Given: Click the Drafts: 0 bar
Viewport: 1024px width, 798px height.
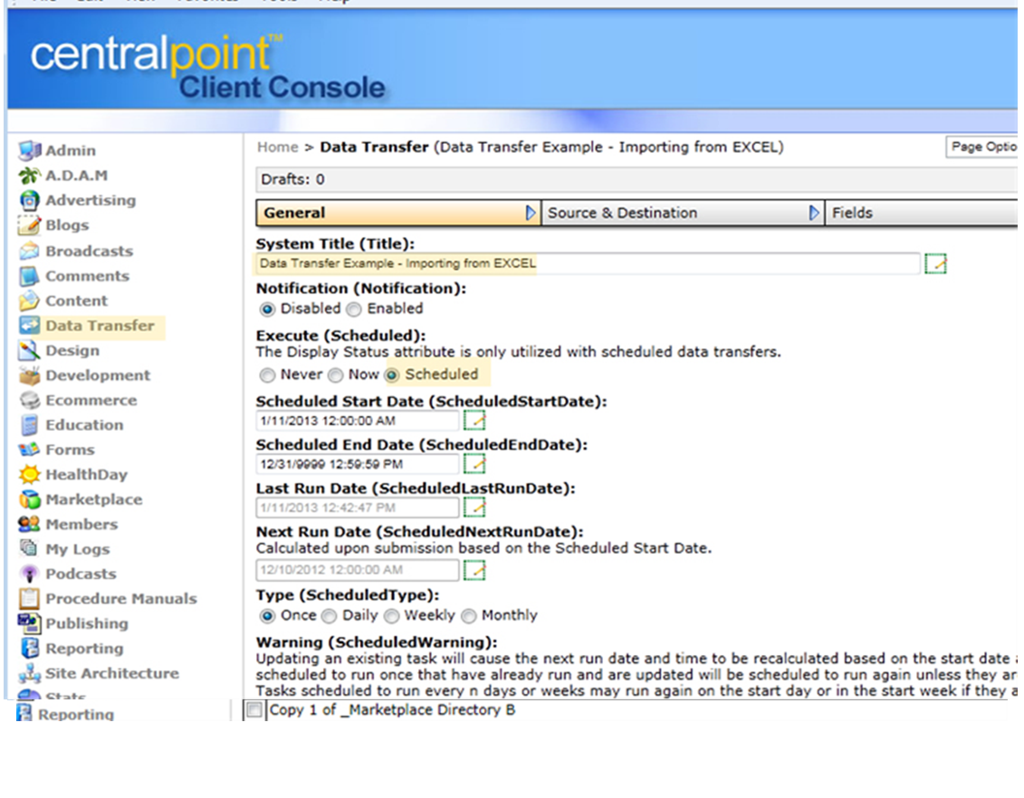Looking at the screenshot, I should coord(636,180).
